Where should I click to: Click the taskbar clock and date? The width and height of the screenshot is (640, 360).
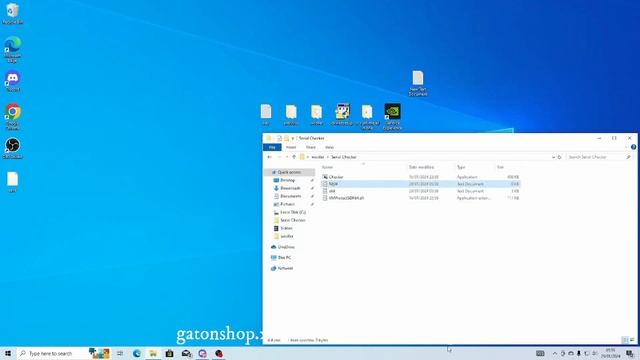(611, 353)
